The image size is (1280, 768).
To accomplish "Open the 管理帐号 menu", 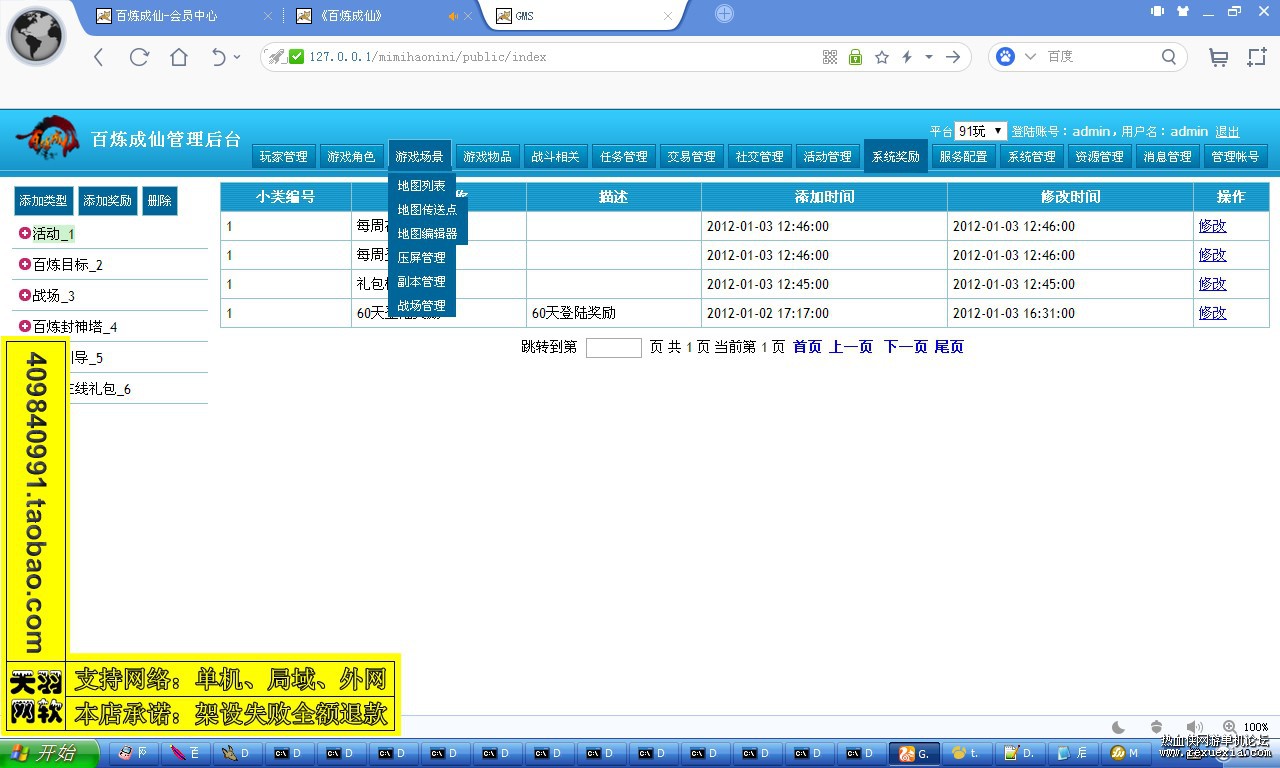I will click(x=1235, y=157).
